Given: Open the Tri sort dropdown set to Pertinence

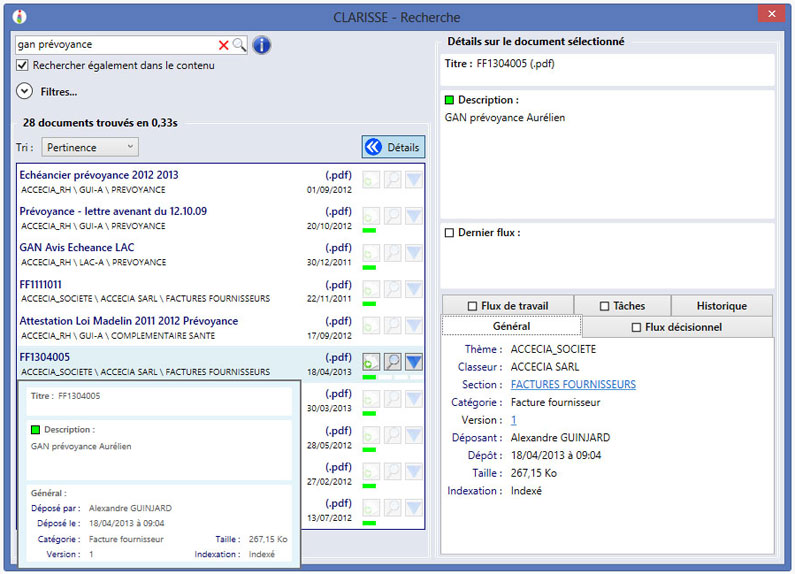Looking at the screenshot, I should click(x=90, y=147).
